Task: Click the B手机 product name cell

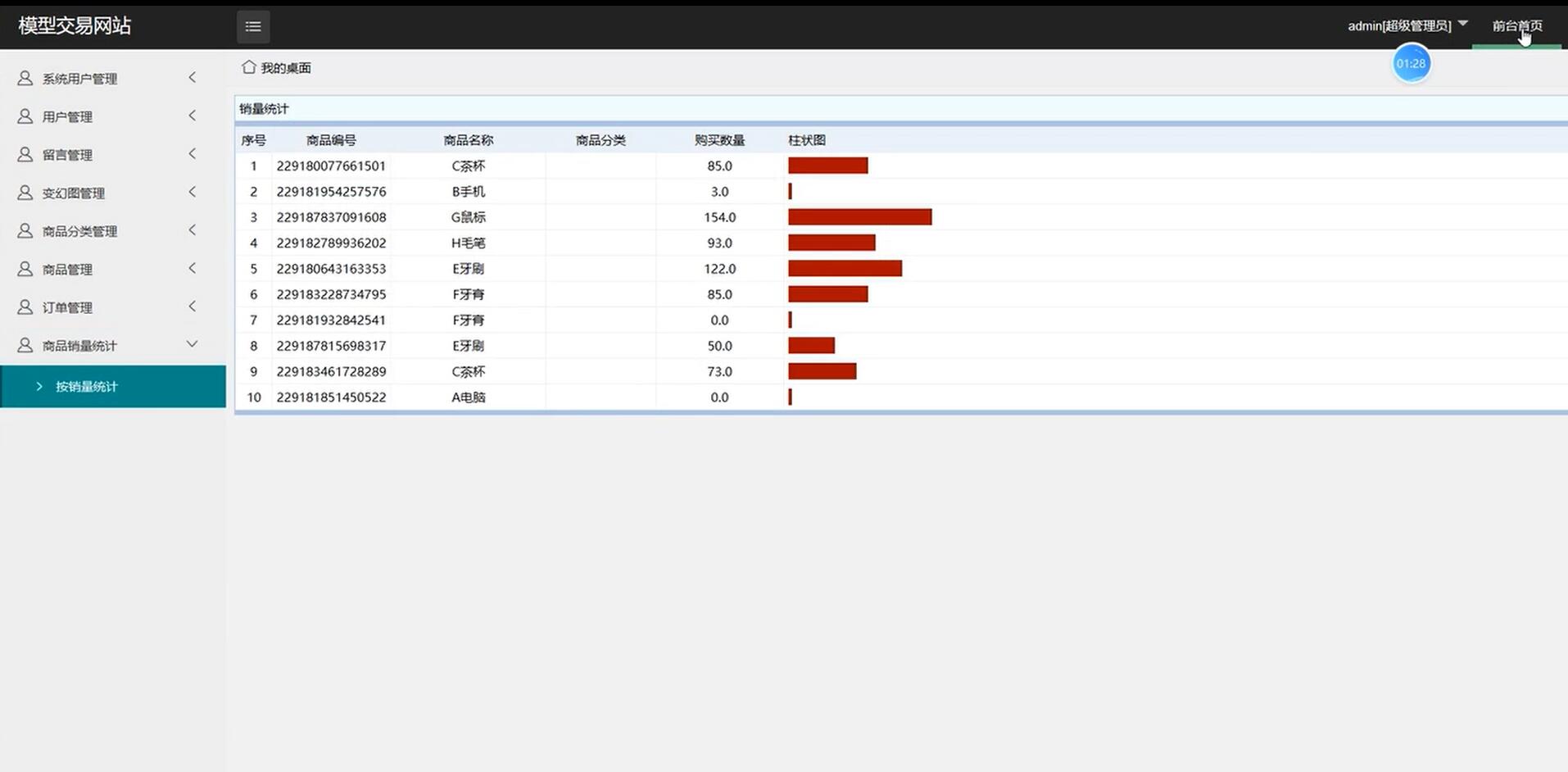Action: (469, 191)
